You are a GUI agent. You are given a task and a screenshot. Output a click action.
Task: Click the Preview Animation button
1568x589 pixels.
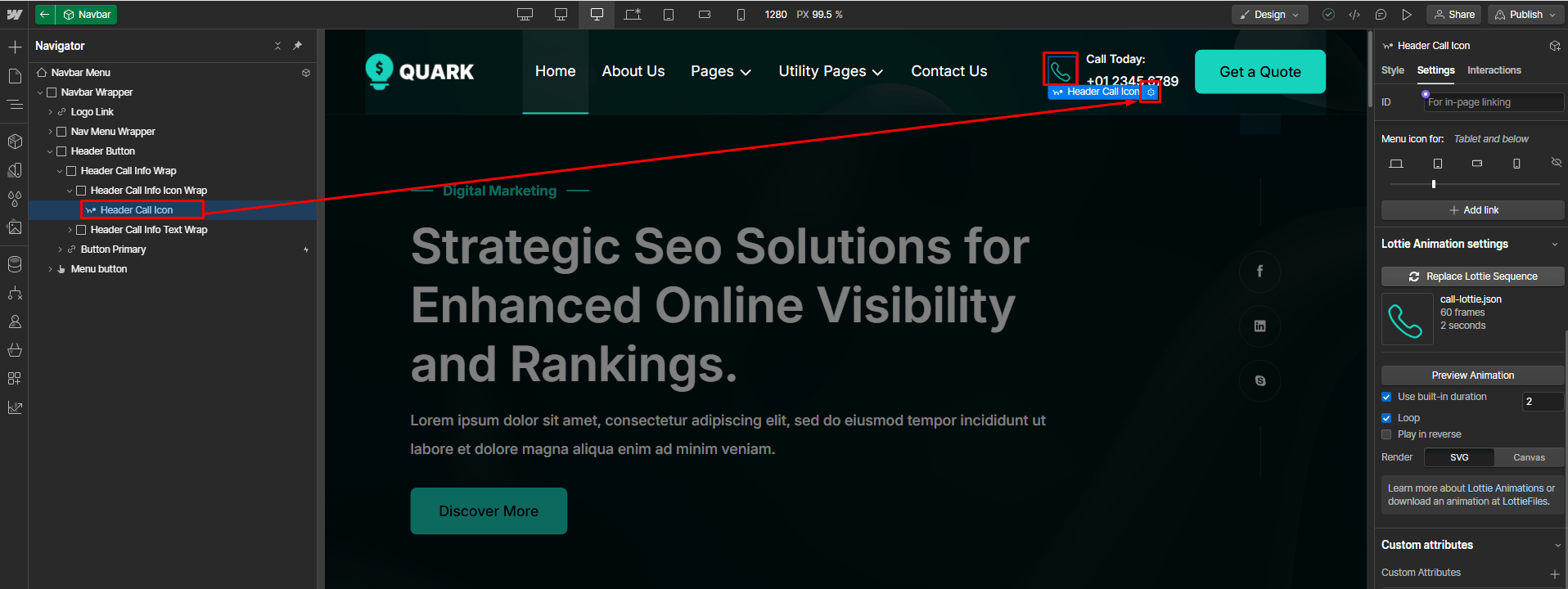tap(1472, 375)
